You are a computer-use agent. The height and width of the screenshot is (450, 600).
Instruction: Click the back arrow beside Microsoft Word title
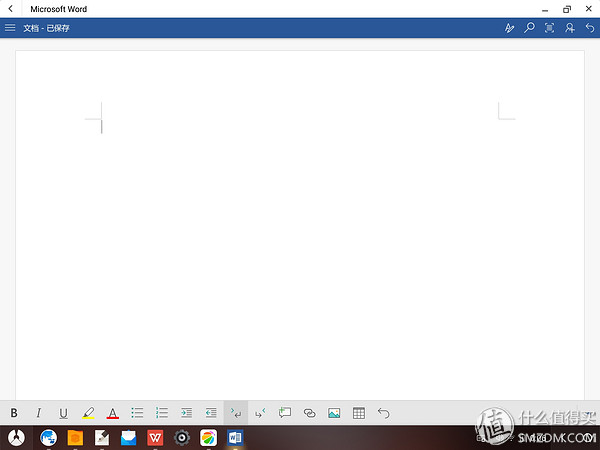point(11,9)
